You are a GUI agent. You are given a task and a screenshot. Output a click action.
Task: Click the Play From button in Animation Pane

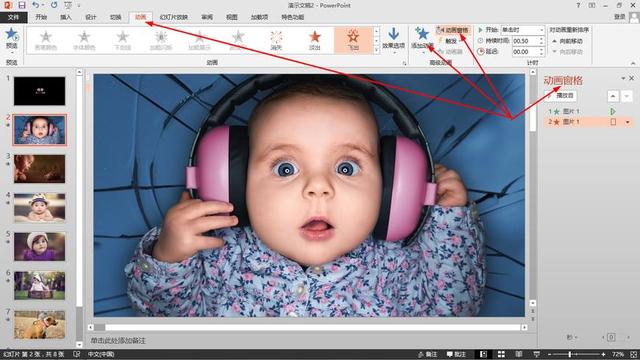coord(562,96)
